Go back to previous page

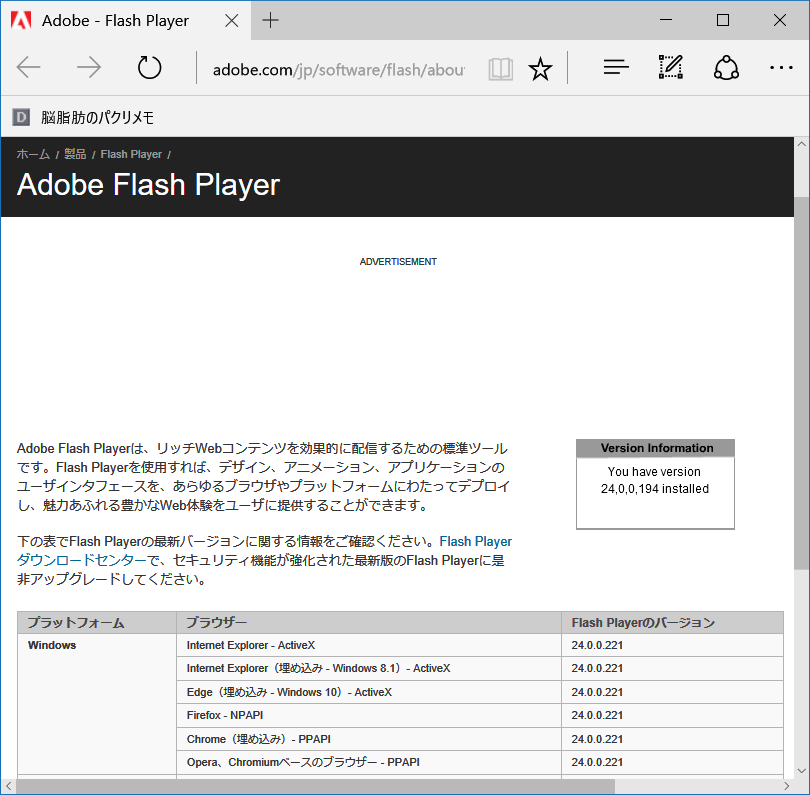[28, 68]
